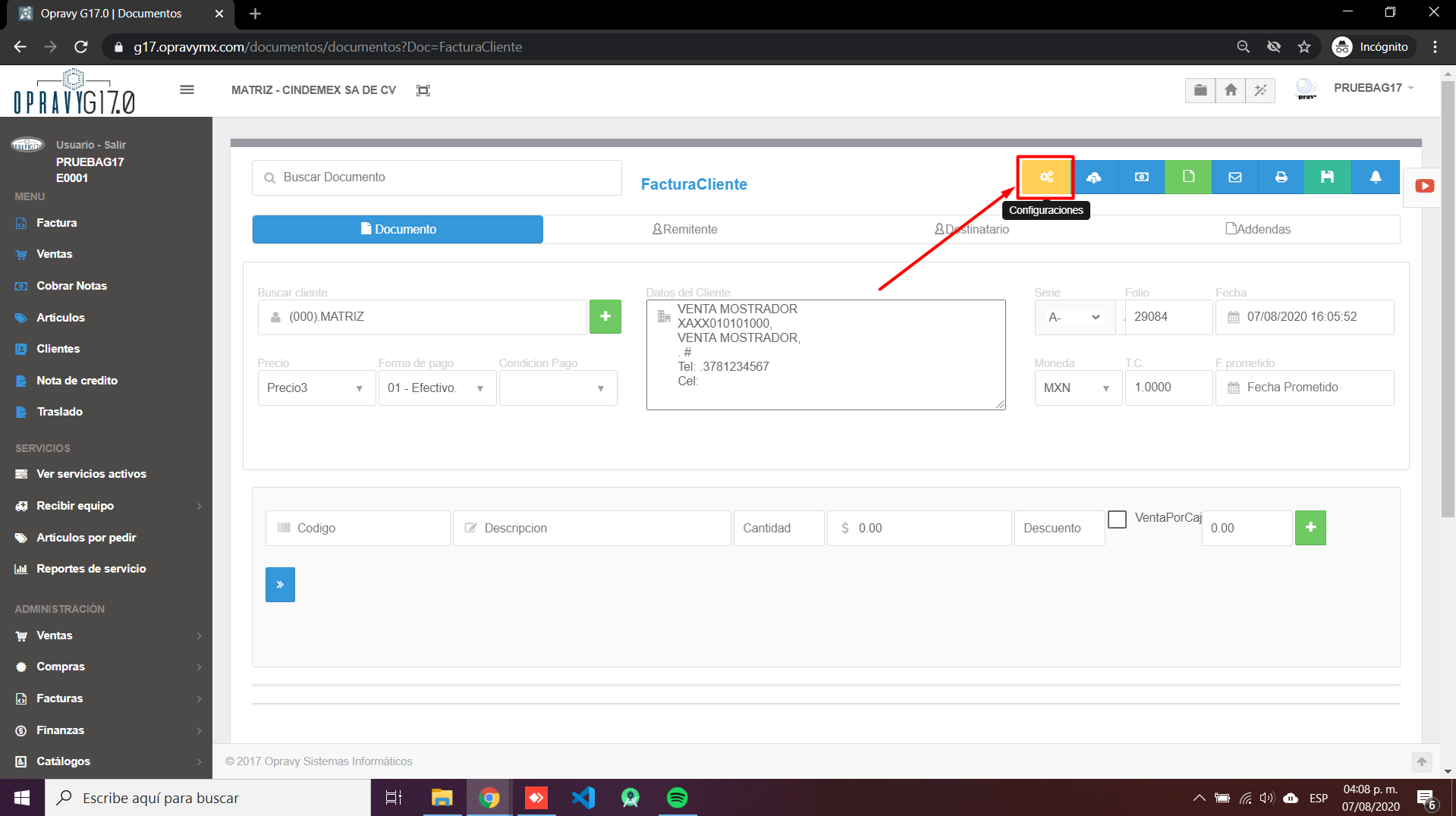Viewport: 1456px width, 816px height.
Task: Click the fullscreen icon beside company name
Action: click(x=423, y=90)
